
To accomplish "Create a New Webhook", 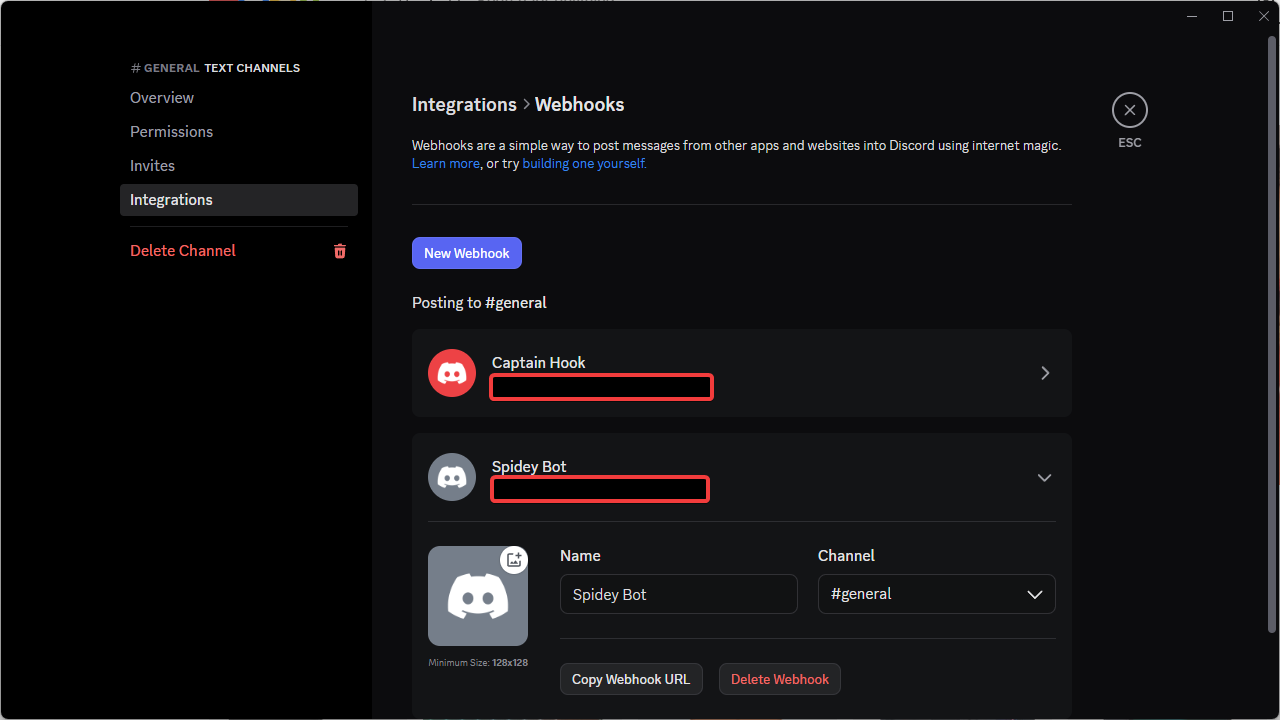I will [467, 253].
